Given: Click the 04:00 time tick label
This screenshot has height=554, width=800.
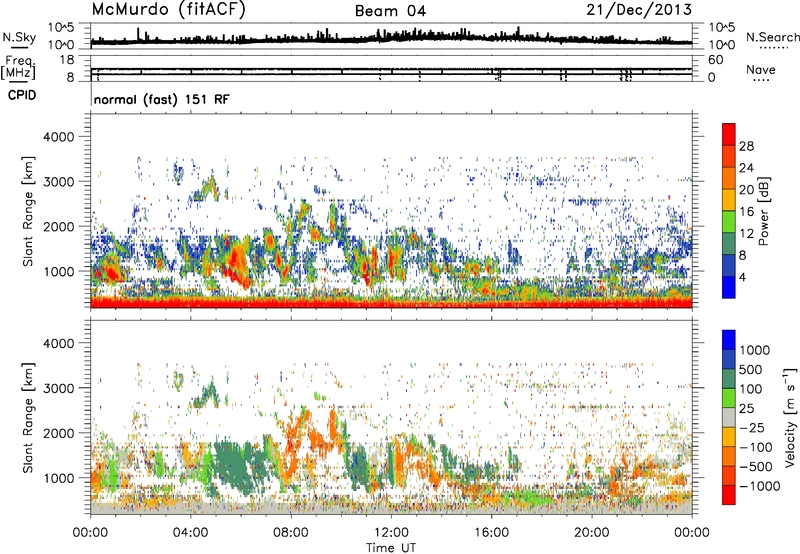Looking at the screenshot, I should coord(191,533).
